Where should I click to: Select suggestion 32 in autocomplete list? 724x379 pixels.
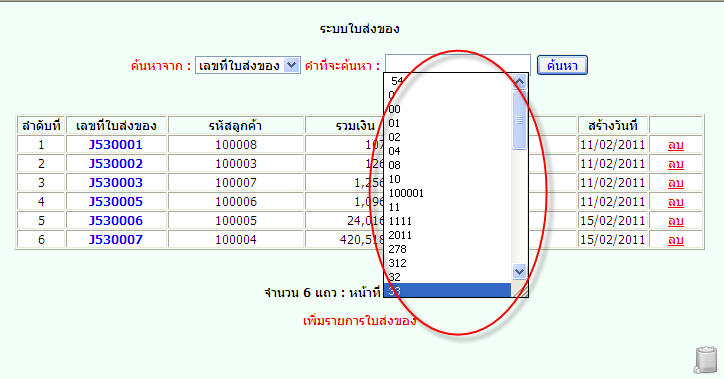tap(448, 277)
